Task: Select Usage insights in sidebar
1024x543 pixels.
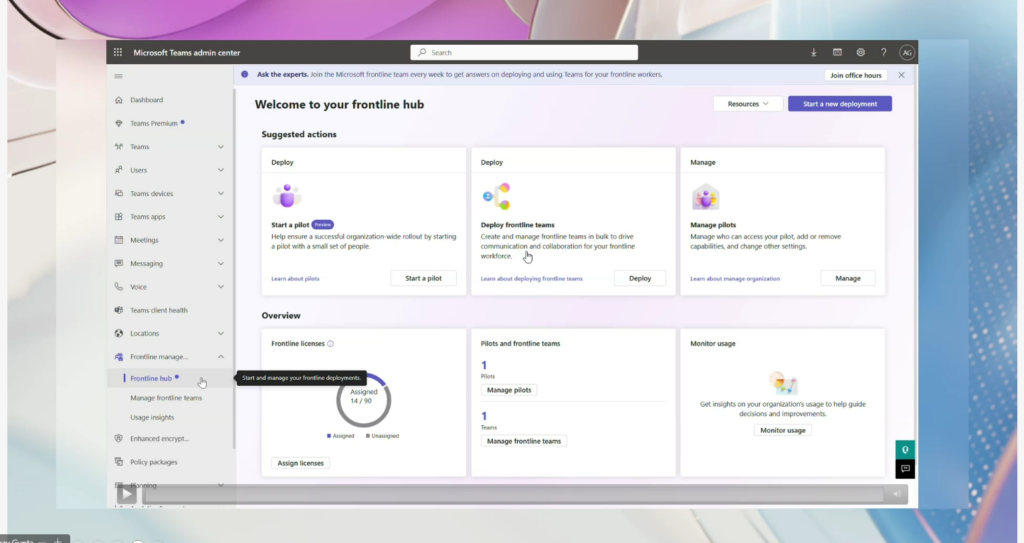Action: click(x=152, y=418)
